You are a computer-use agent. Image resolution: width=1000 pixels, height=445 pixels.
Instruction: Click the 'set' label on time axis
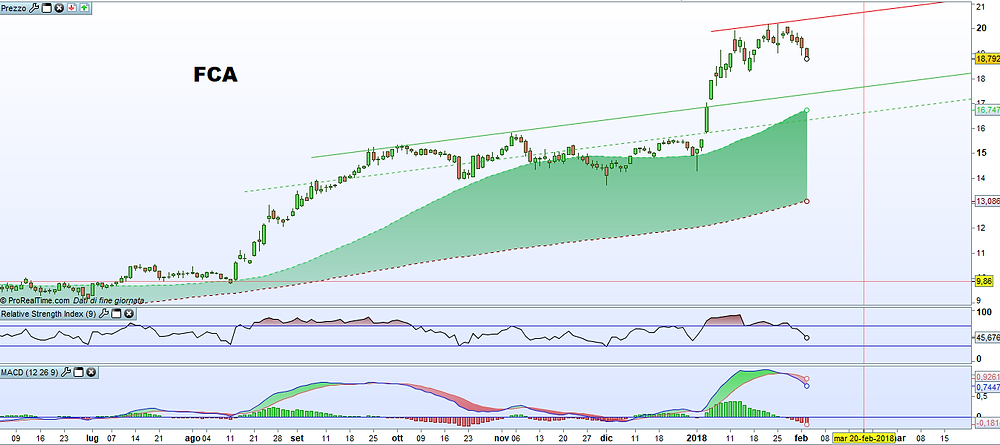click(x=296, y=439)
